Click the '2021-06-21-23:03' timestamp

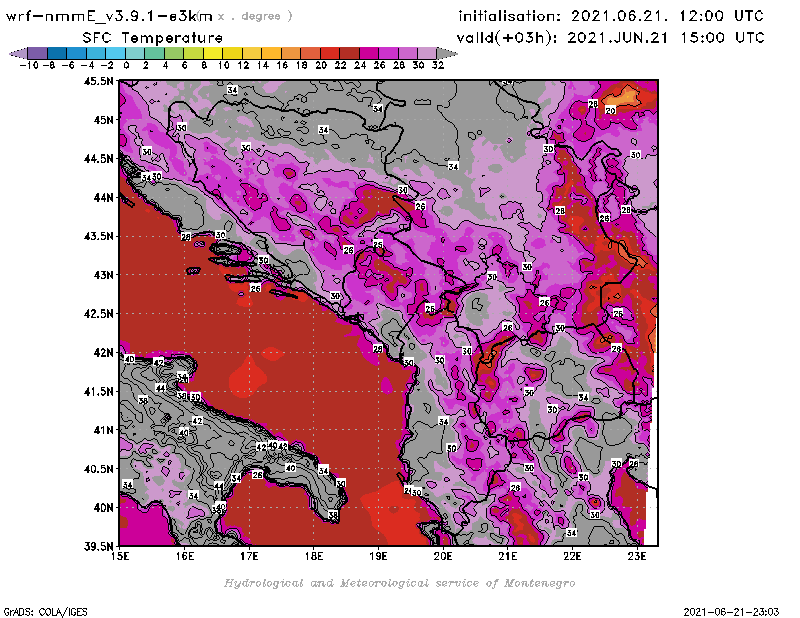(x=731, y=612)
